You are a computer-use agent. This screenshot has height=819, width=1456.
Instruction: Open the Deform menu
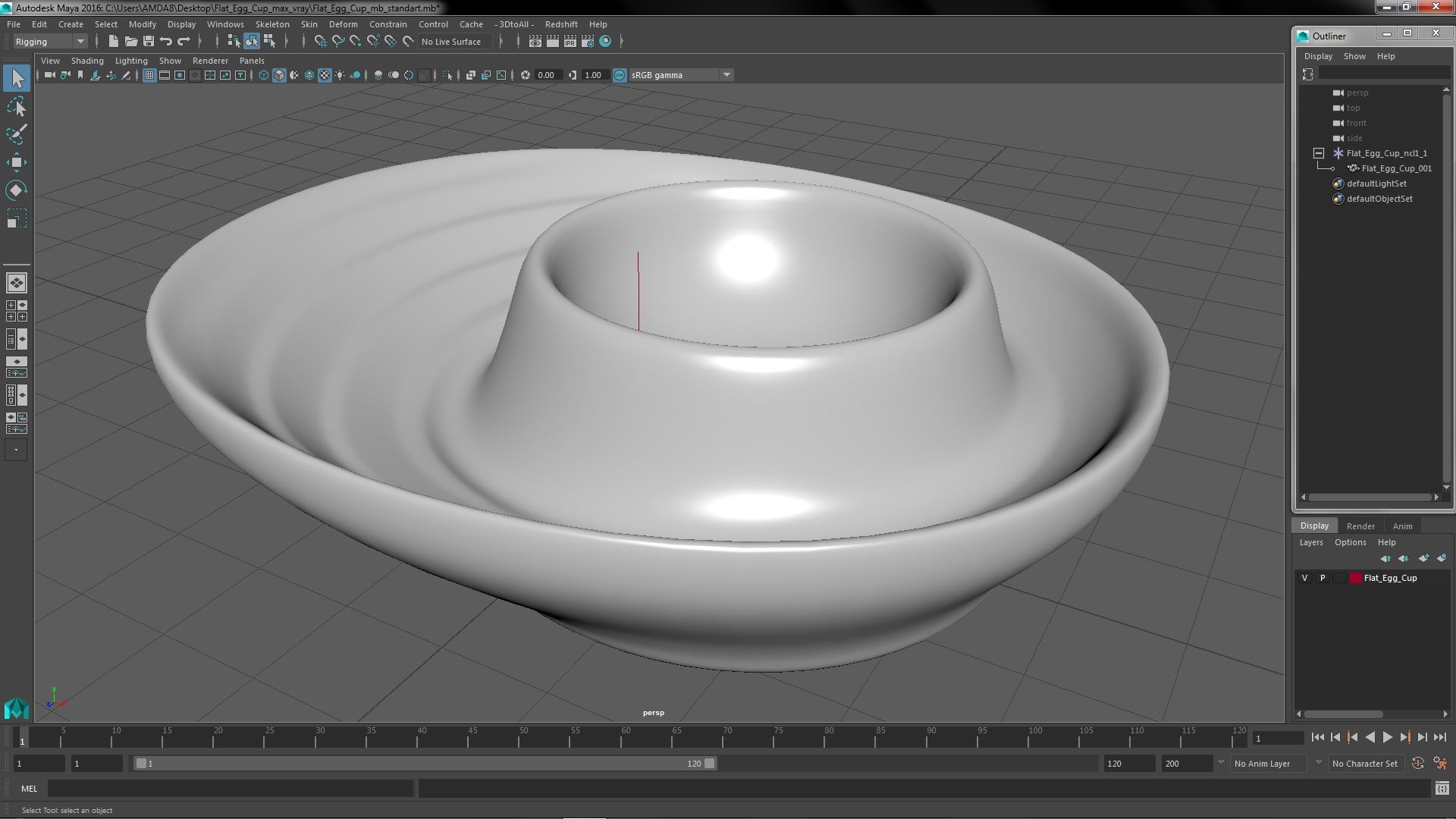click(x=343, y=24)
